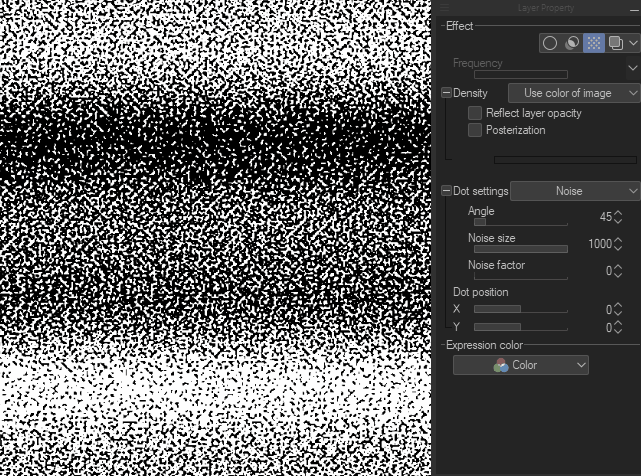641x476 pixels.
Task: Click the Layer Property panel title
Action: pyautogui.click(x=546, y=8)
